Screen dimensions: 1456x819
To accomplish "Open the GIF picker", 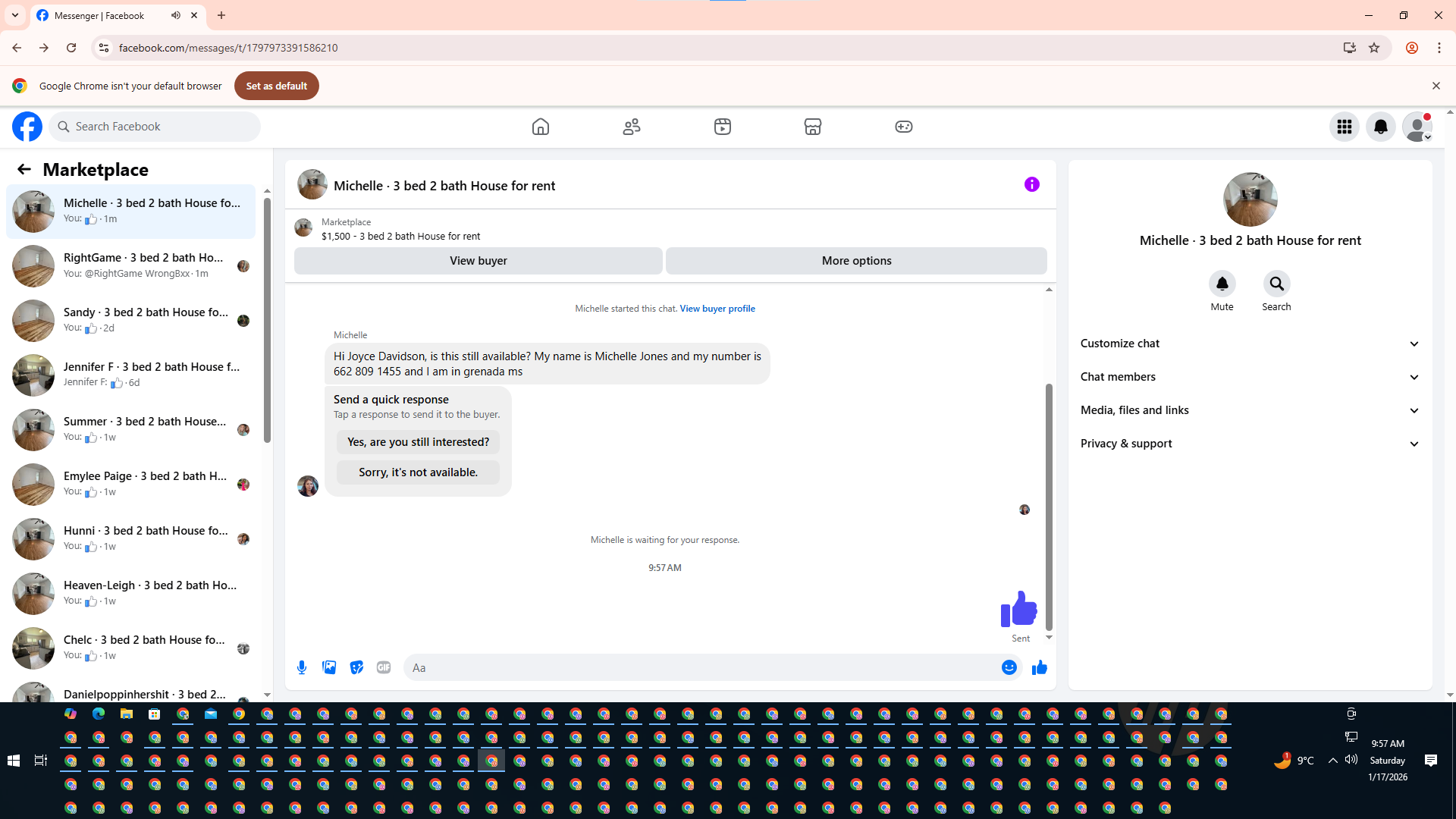I will point(384,667).
